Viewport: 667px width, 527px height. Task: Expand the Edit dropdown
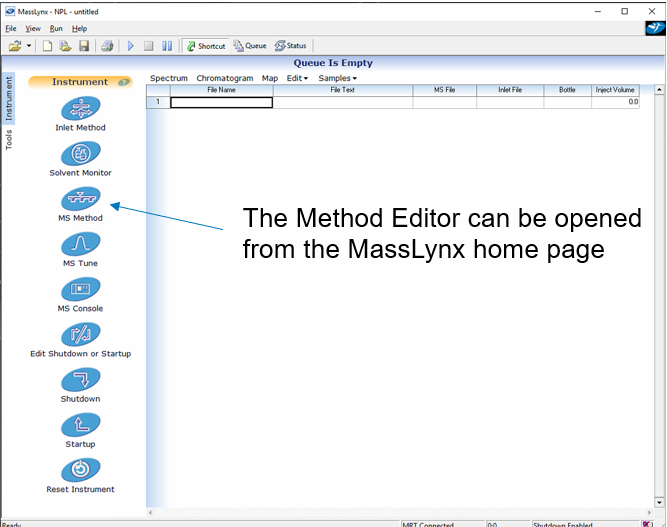(297, 78)
